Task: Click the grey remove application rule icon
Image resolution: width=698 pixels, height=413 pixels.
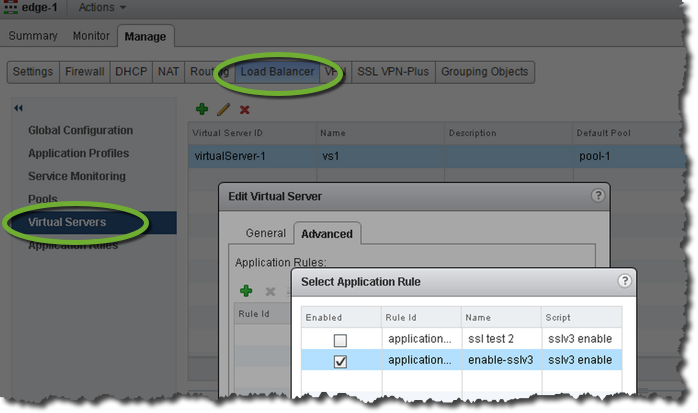Action: (270, 292)
